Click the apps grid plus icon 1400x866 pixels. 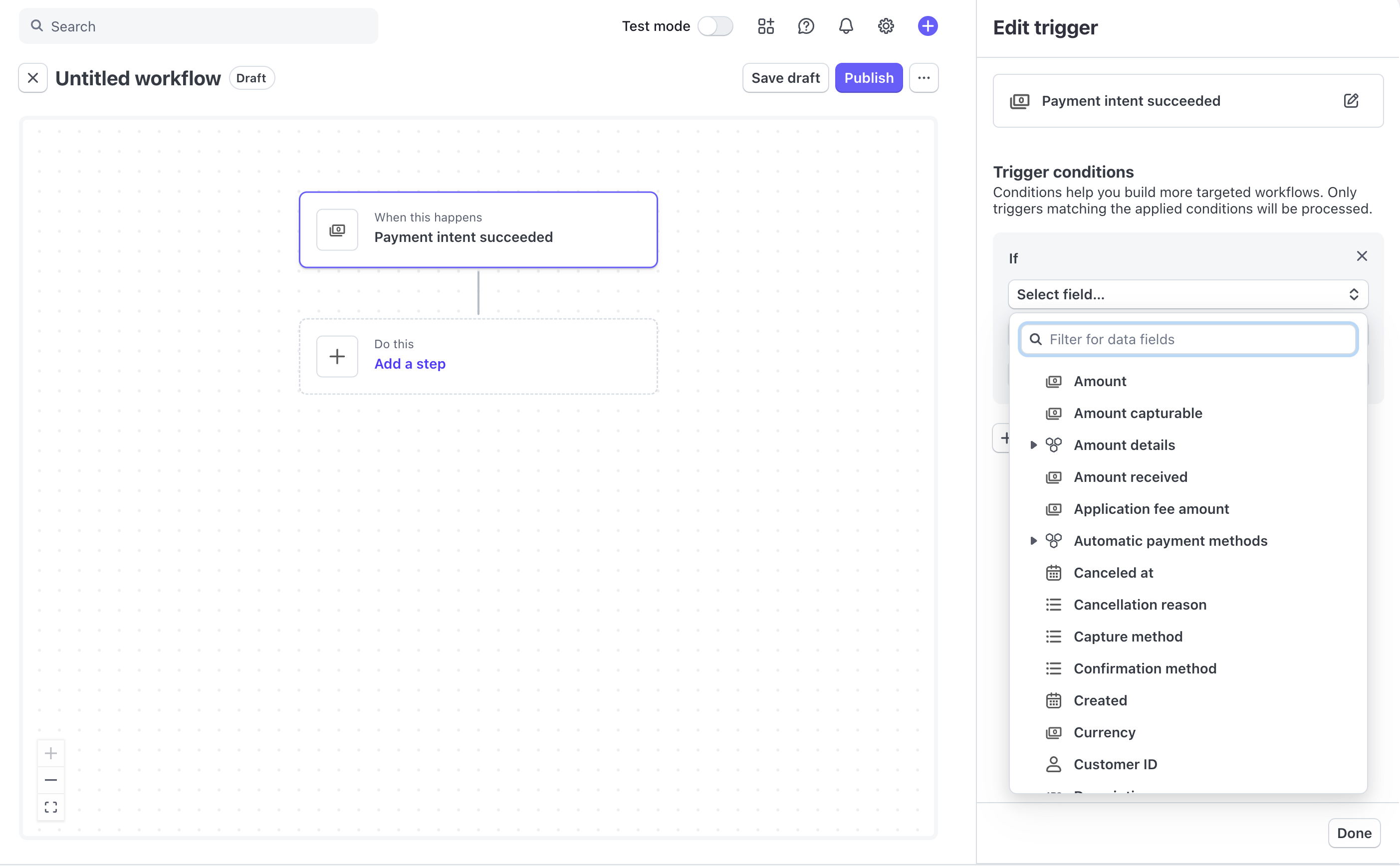pyautogui.click(x=765, y=26)
